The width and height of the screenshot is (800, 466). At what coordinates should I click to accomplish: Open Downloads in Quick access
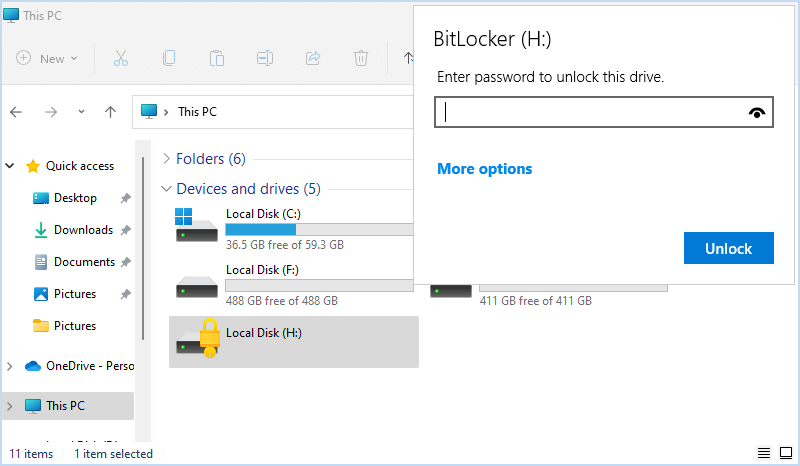(82, 230)
